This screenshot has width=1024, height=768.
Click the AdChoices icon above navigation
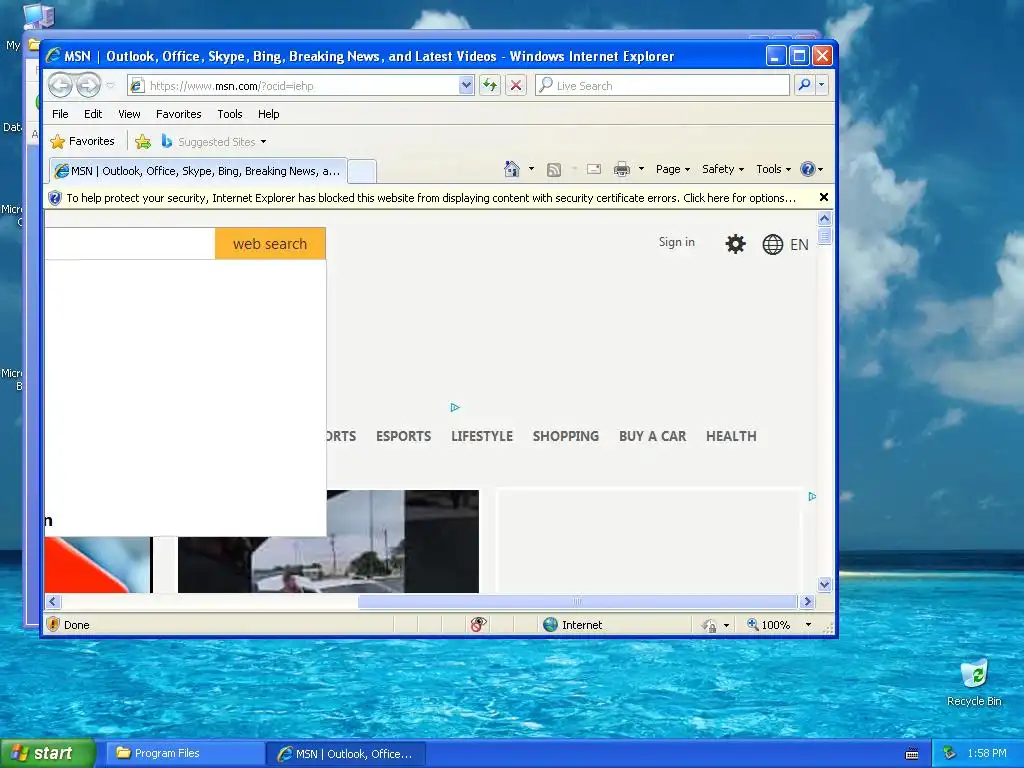pyautogui.click(x=455, y=408)
